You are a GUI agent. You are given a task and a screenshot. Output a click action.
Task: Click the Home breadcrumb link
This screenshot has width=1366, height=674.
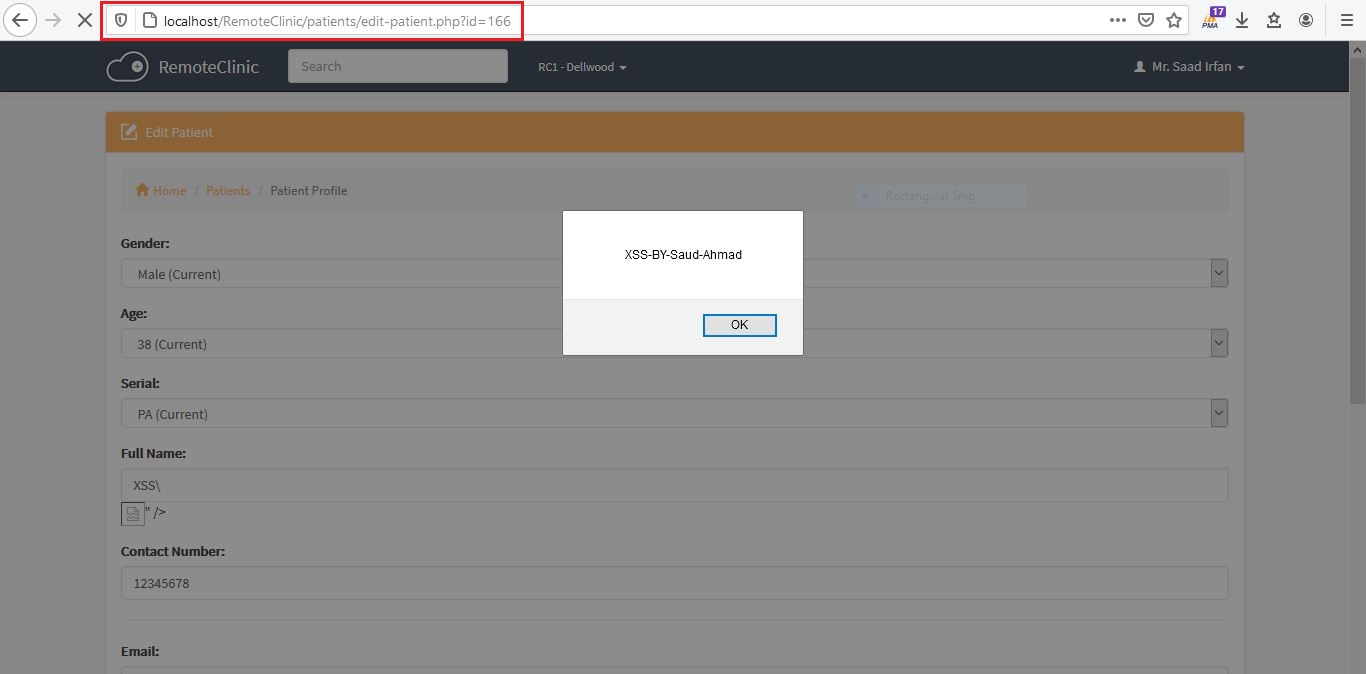click(x=161, y=190)
